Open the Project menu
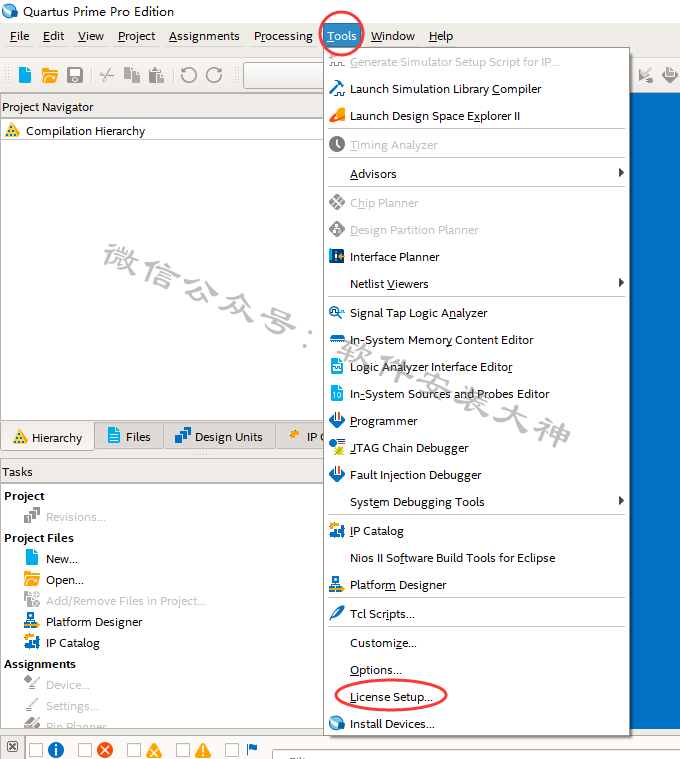The image size is (680, 759). point(136,36)
